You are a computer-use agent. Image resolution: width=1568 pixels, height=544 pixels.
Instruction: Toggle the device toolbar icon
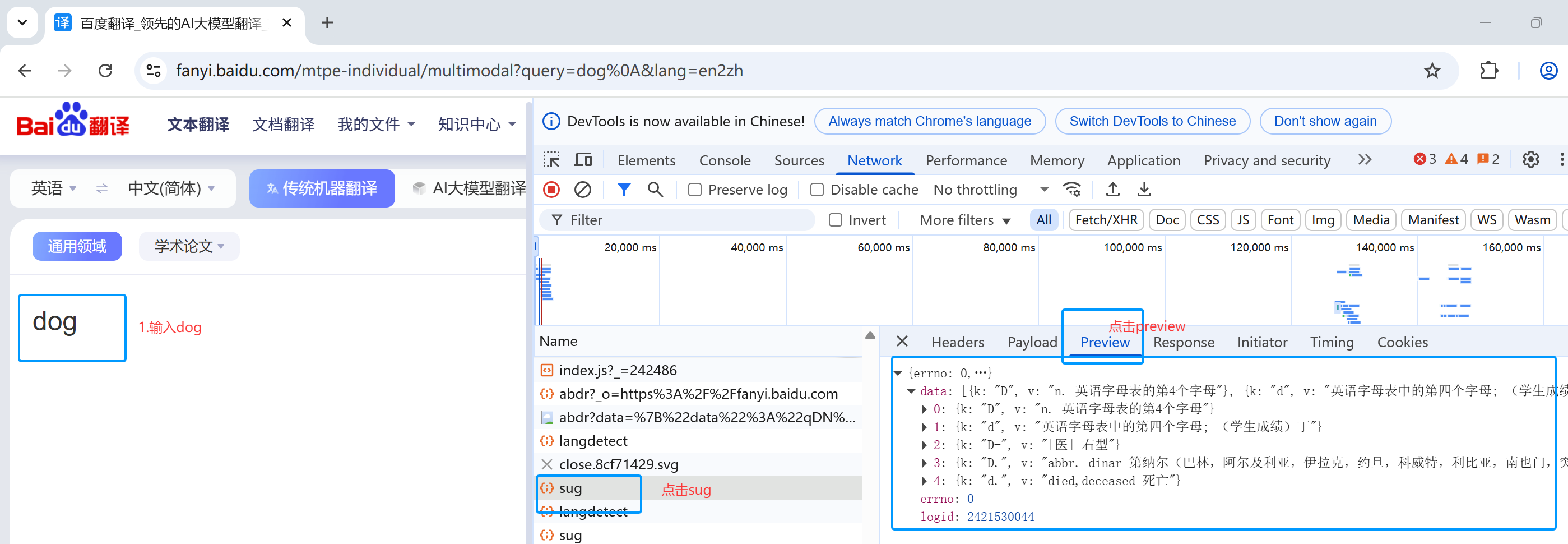point(583,160)
